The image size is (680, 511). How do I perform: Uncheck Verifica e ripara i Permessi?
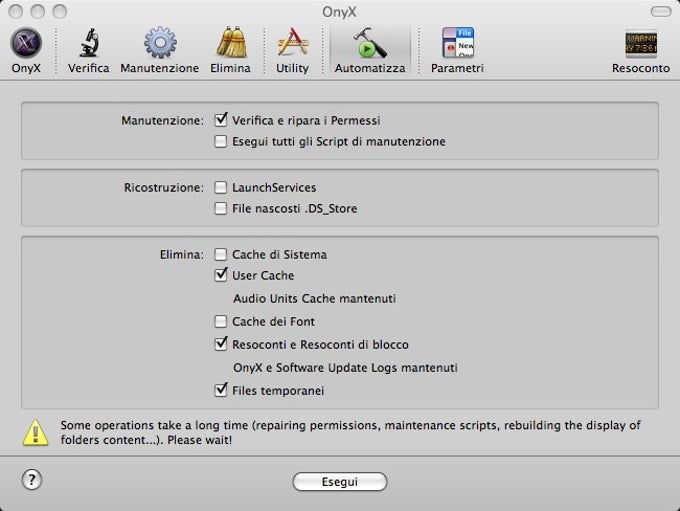pyautogui.click(x=221, y=120)
